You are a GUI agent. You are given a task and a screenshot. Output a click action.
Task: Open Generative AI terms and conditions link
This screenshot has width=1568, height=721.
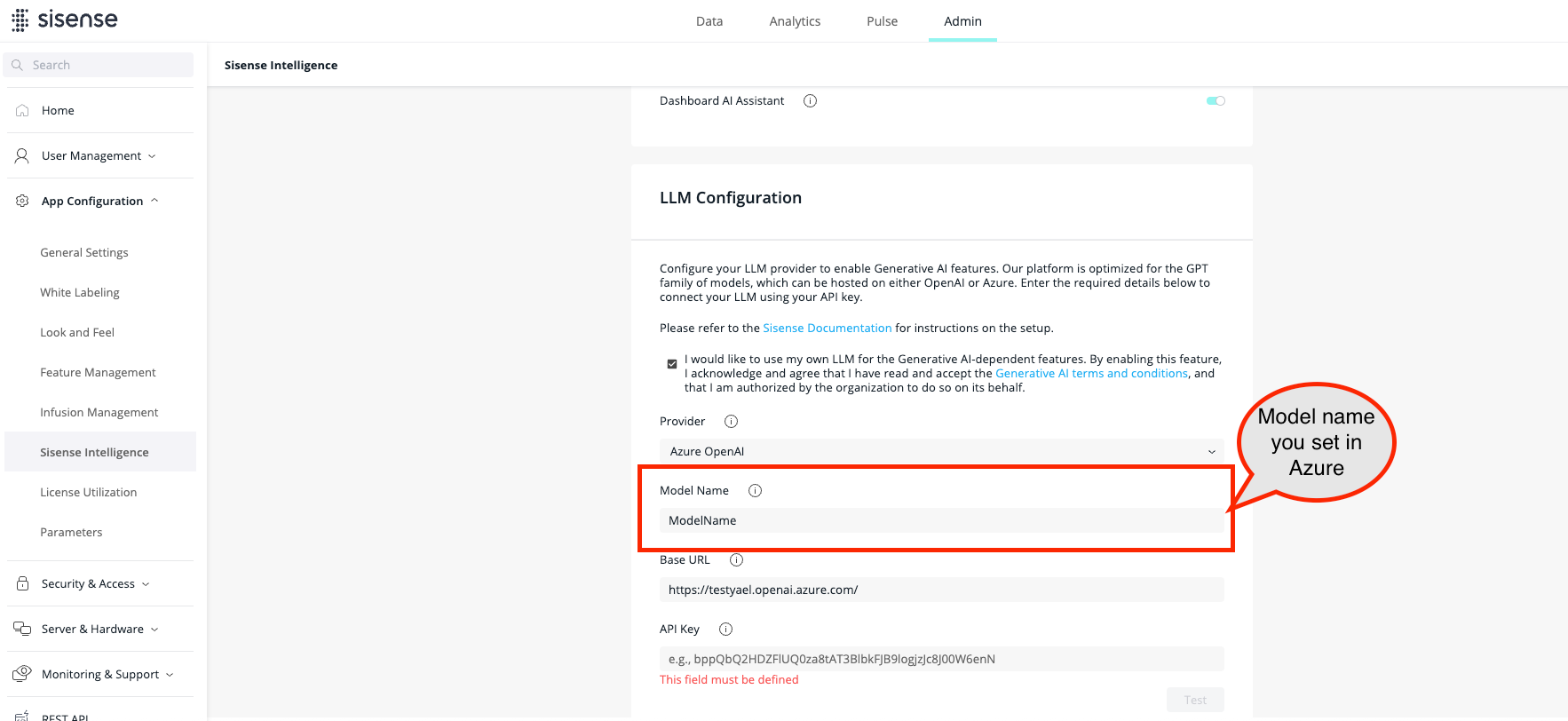(1091, 374)
